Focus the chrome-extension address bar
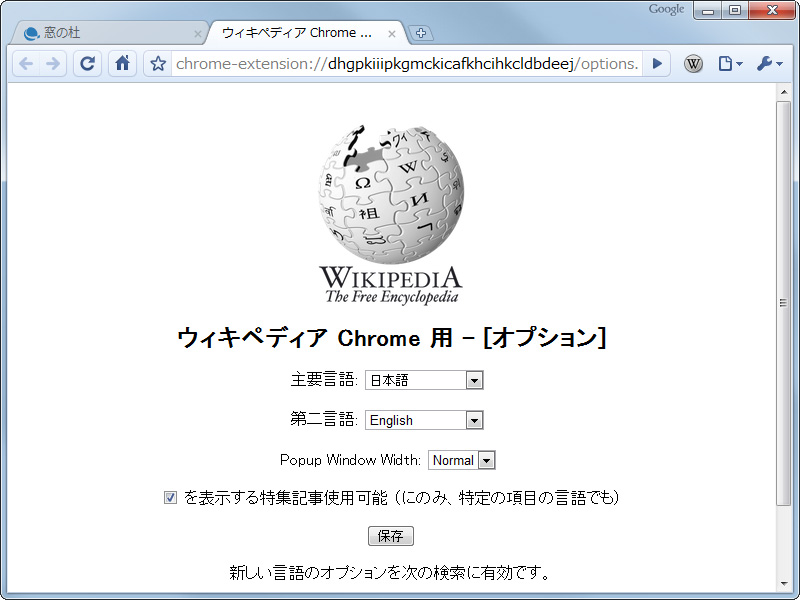The width and height of the screenshot is (800, 600). [407, 64]
